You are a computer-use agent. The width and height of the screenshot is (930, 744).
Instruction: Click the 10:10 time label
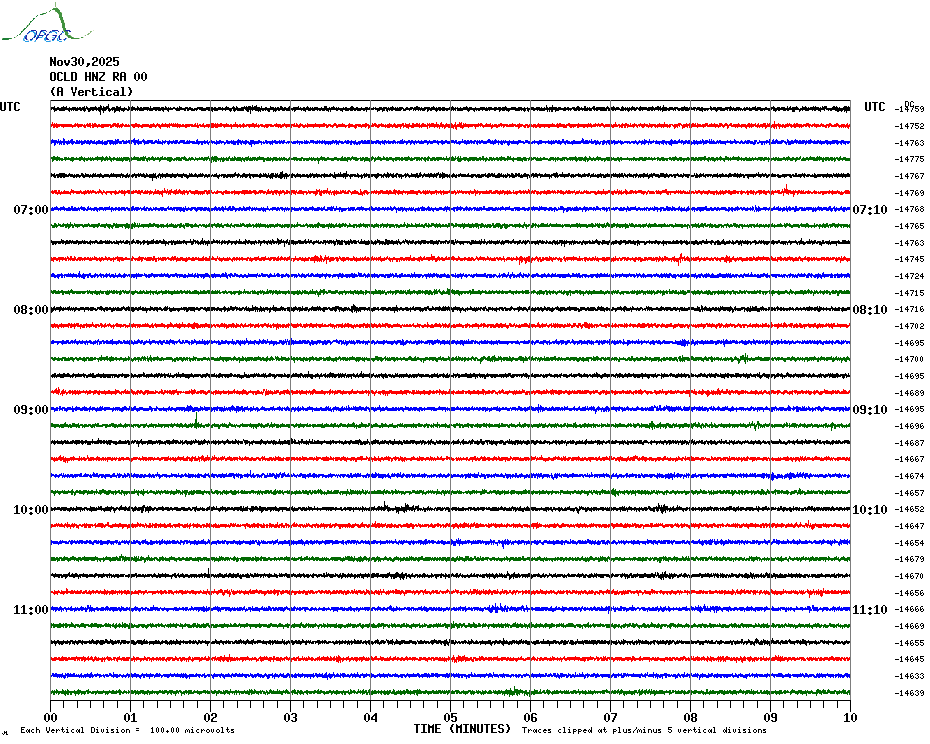870,510
